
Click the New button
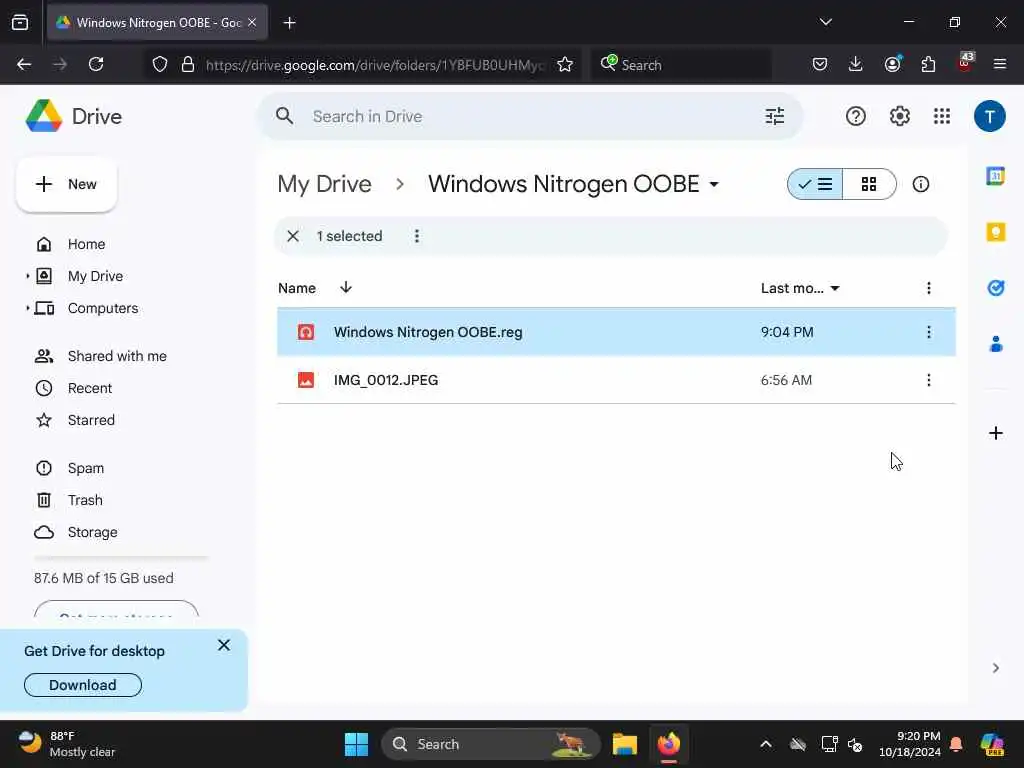point(67,184)
